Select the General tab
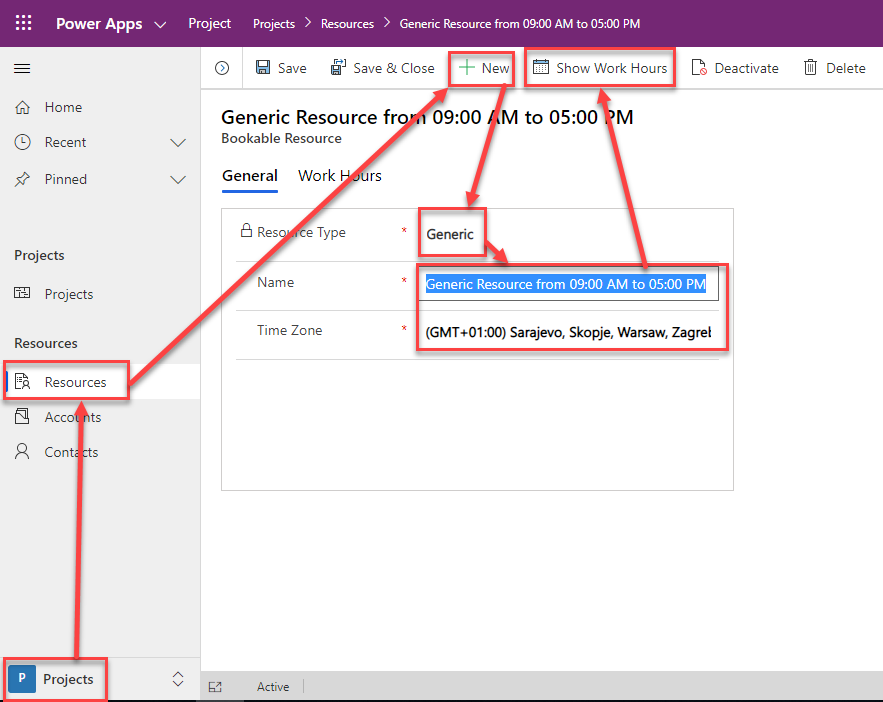The height and width of the screenshot is (702, 883). click(249, 176)
